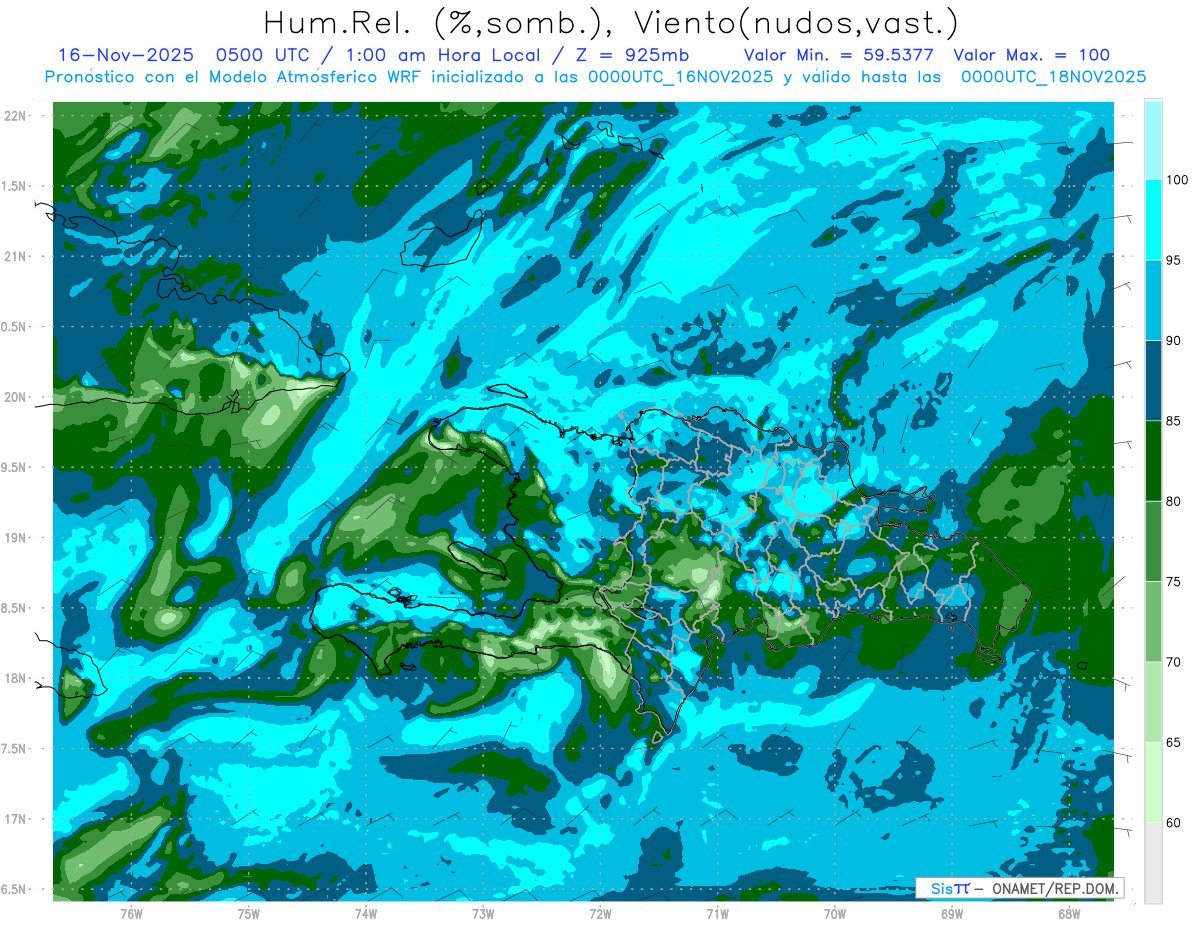Pick the dark blue 85–90 legend band
The height and width of the screenshot is (927, 1200).
click(1153, 381)
